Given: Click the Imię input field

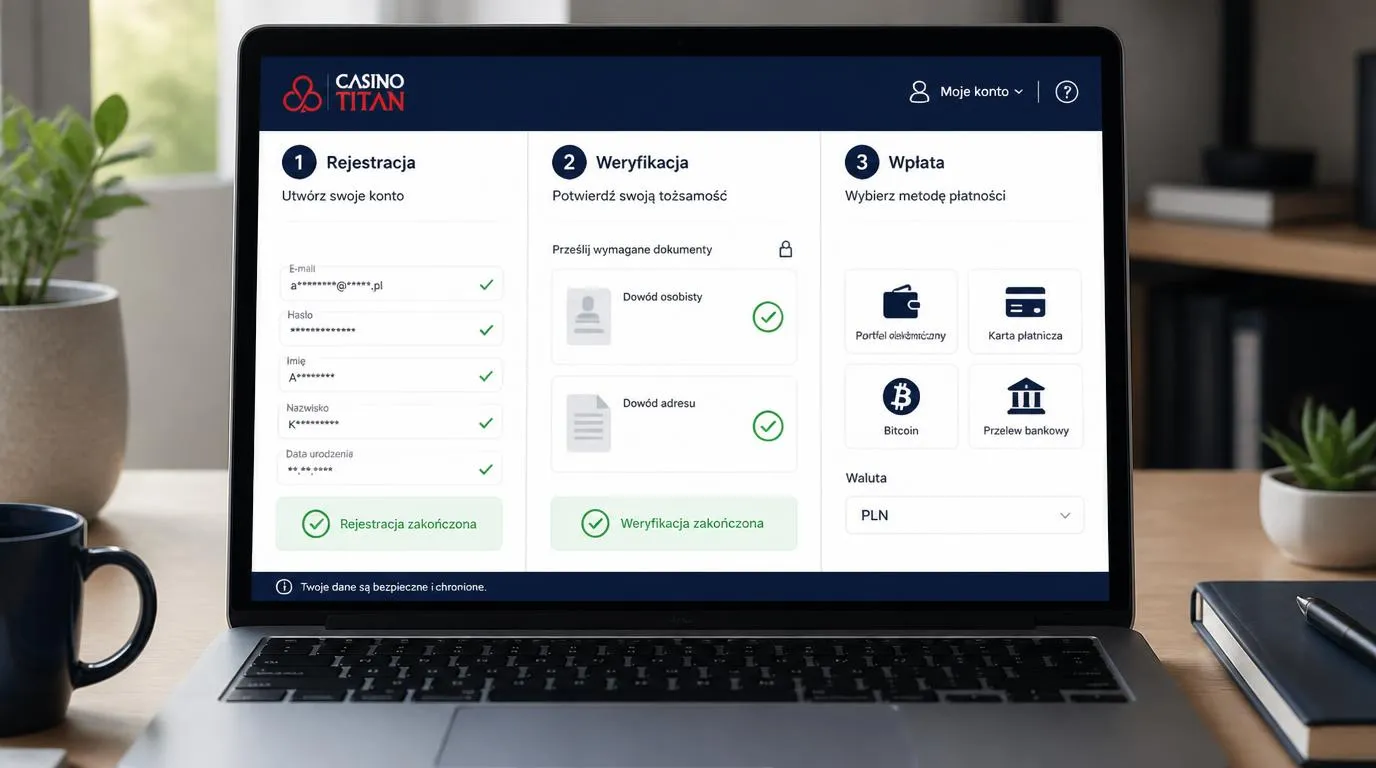Looking at the screenshot, I should [390, 375].
